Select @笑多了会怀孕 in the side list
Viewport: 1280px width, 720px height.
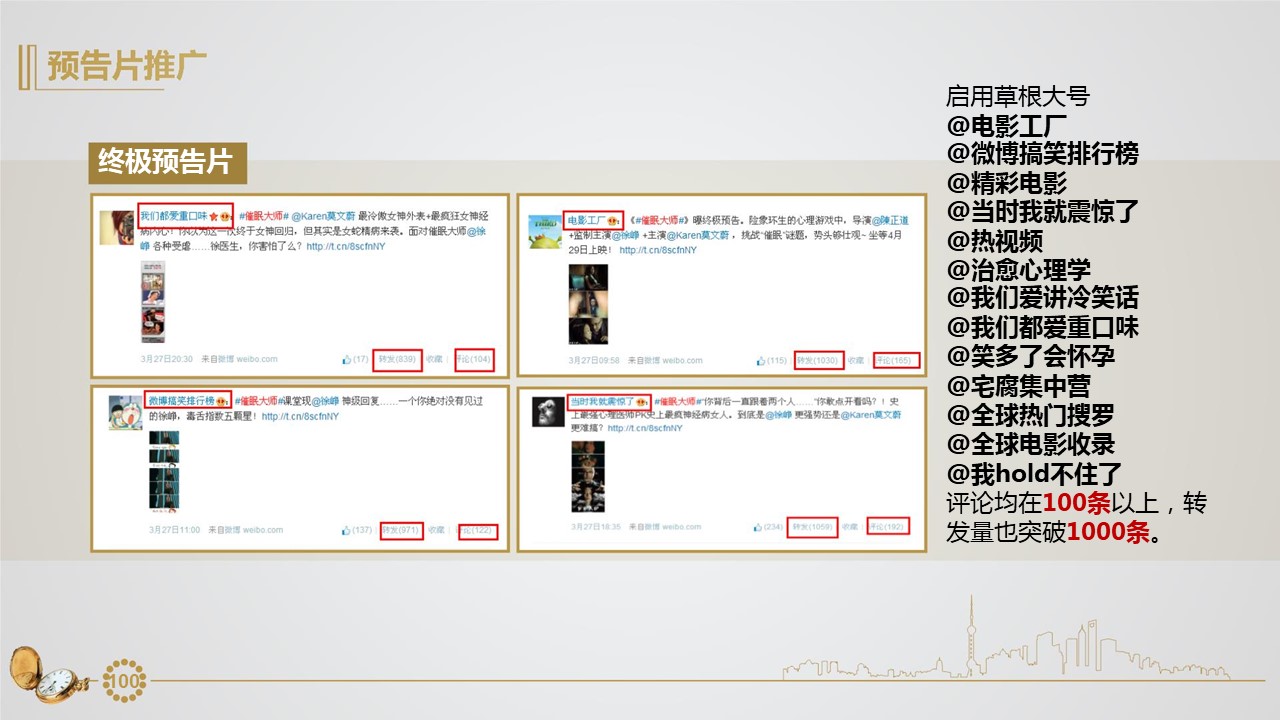[x=1030, y=357]
